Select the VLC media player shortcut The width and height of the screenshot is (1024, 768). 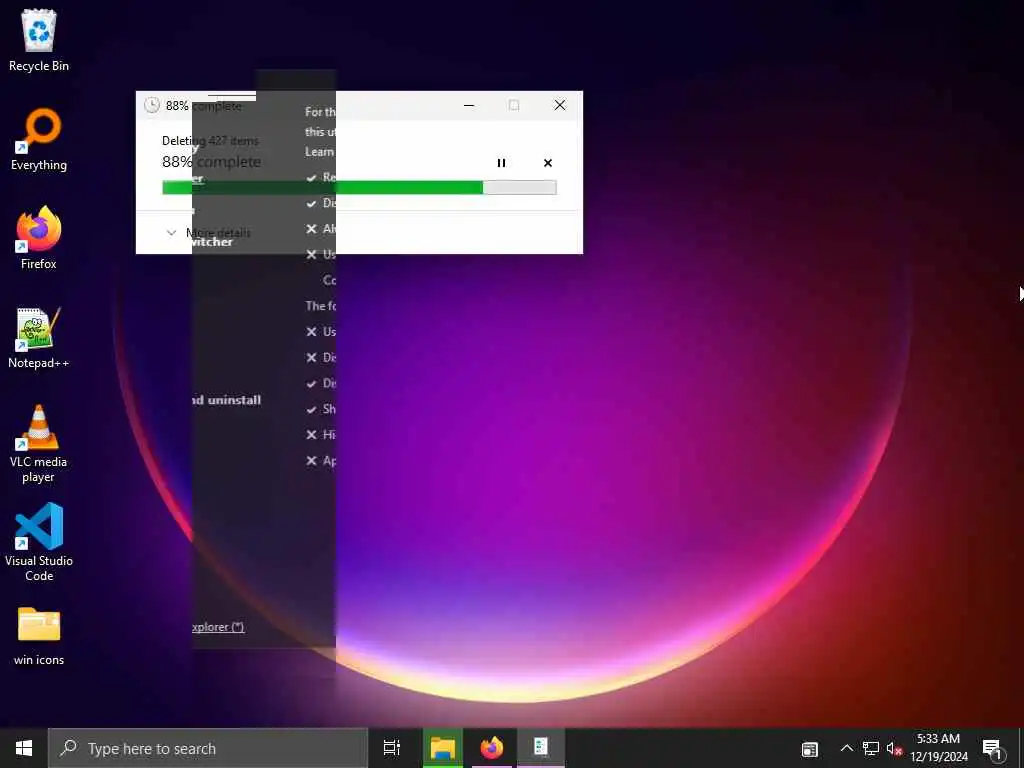pos(39,444)
